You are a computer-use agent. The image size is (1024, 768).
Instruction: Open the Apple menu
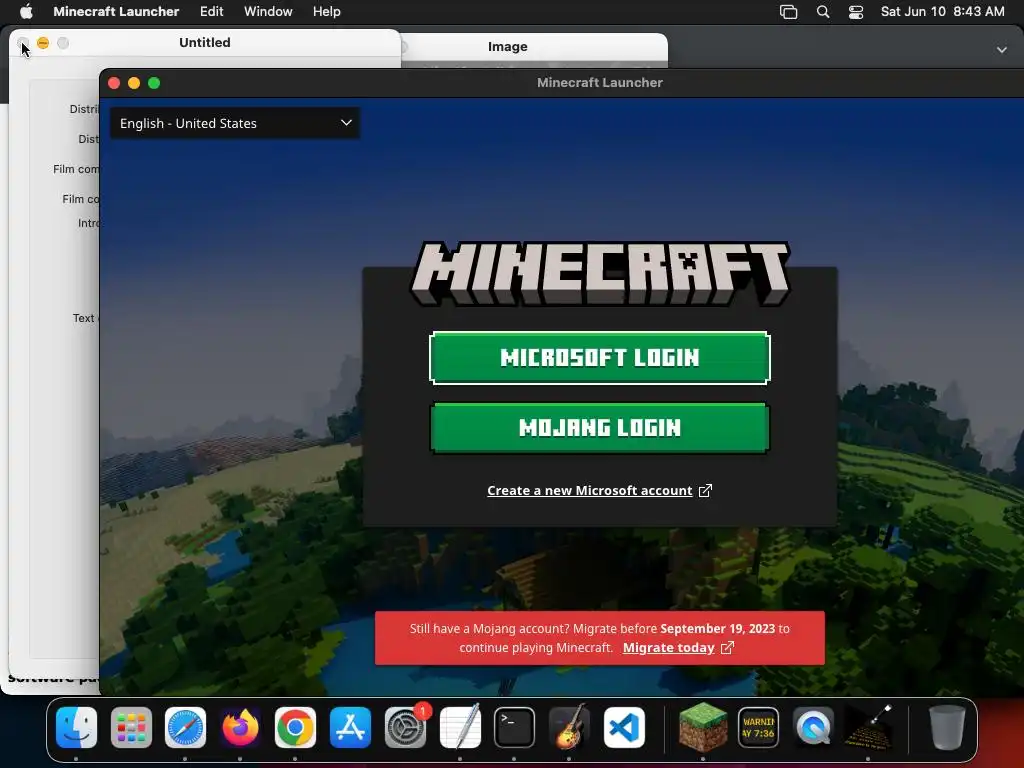tap(26, 11)
